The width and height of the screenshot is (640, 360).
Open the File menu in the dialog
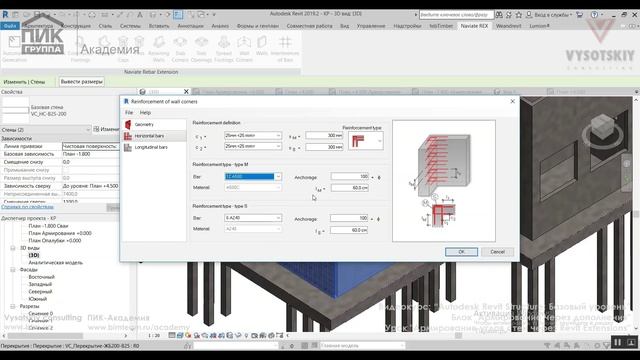[x=129, y=113]
